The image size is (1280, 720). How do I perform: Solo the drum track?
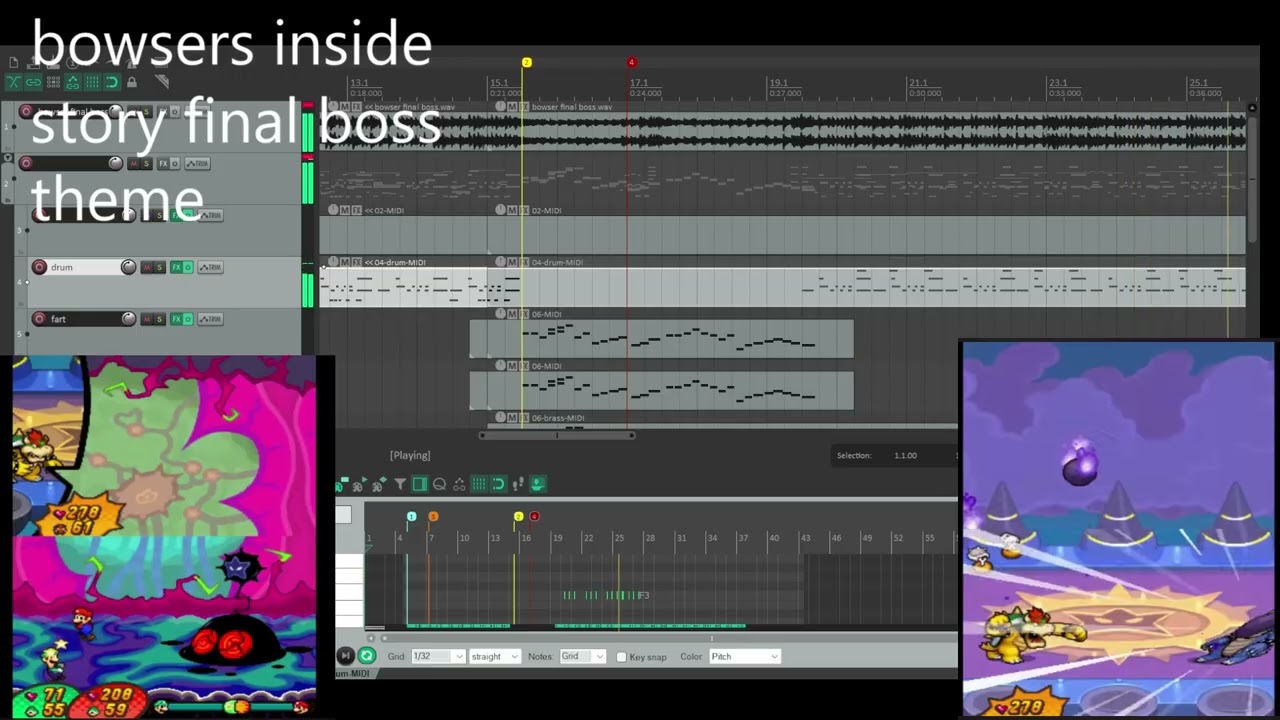159,267
